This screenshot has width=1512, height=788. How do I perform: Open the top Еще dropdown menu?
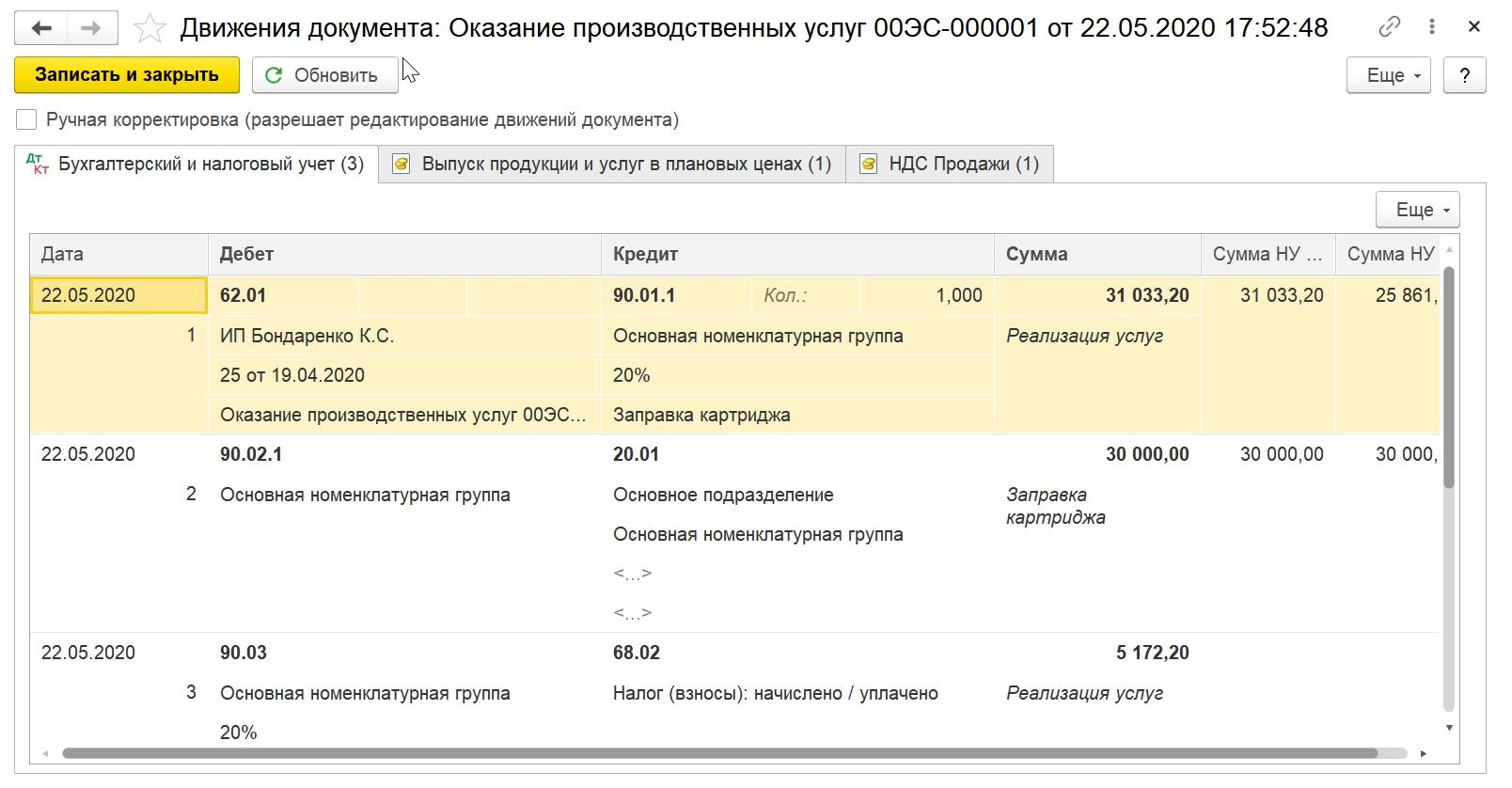coord(1388,75)
